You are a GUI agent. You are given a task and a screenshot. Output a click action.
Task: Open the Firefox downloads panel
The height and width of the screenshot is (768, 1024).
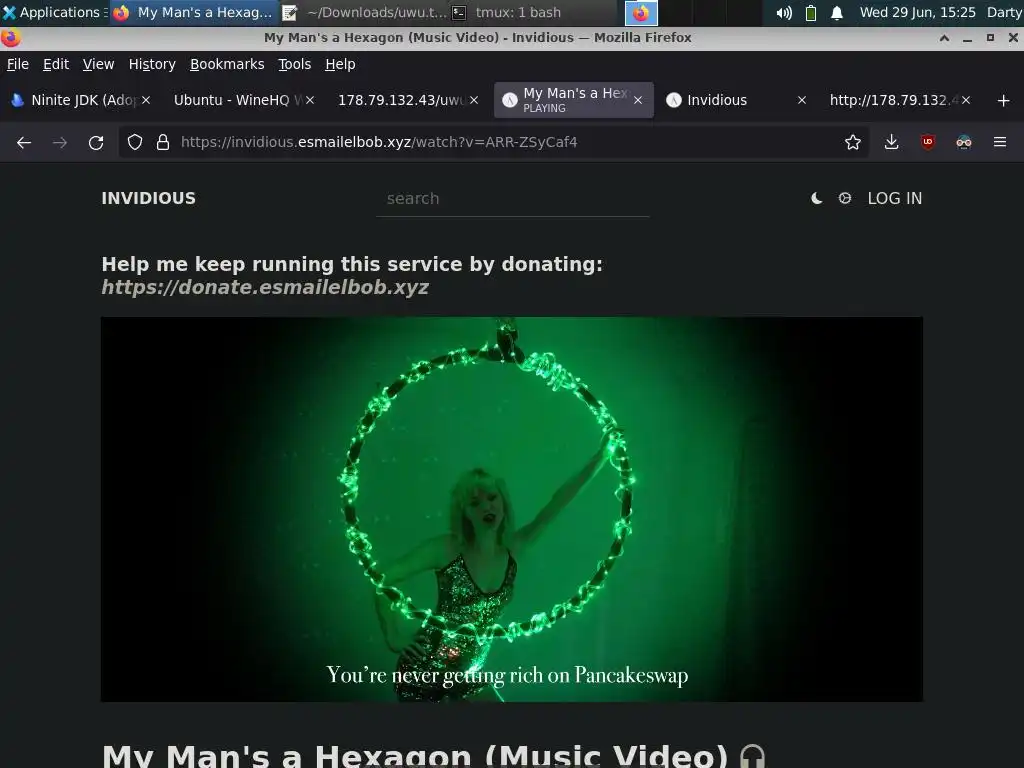coord(891,142)
